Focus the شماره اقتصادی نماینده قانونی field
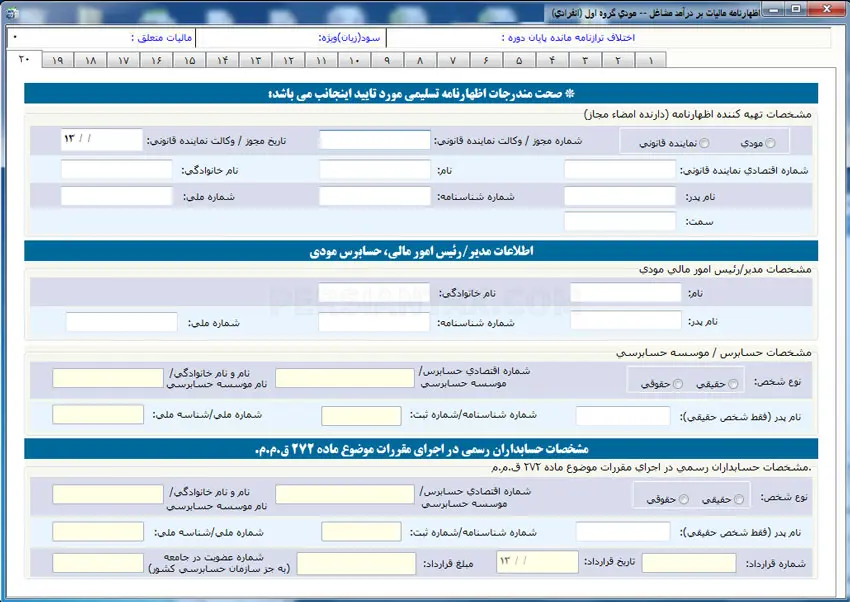Image resolution: width=850 pixels, height=602 pixels. point(620,170)
